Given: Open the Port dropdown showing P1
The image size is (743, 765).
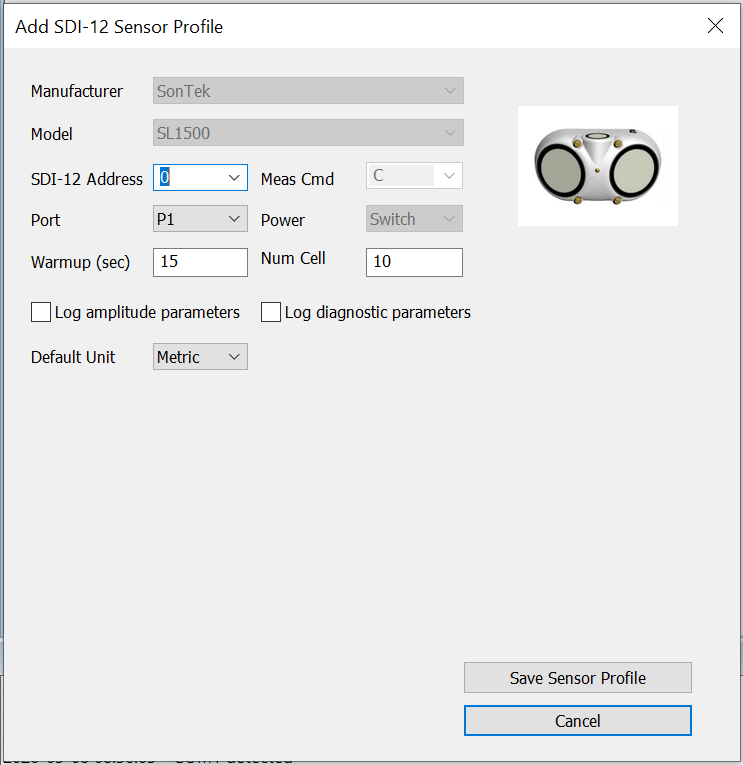Looking at the screenshot, I should pos(200,219).
